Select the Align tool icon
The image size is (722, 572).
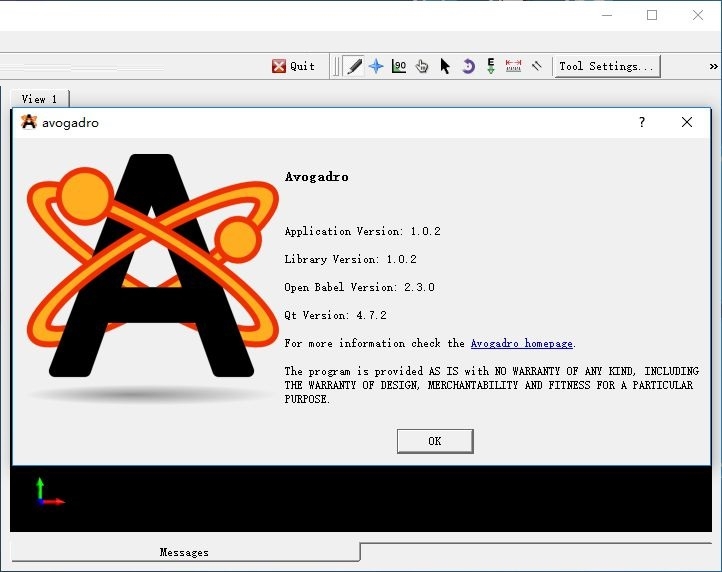[536, 66]
